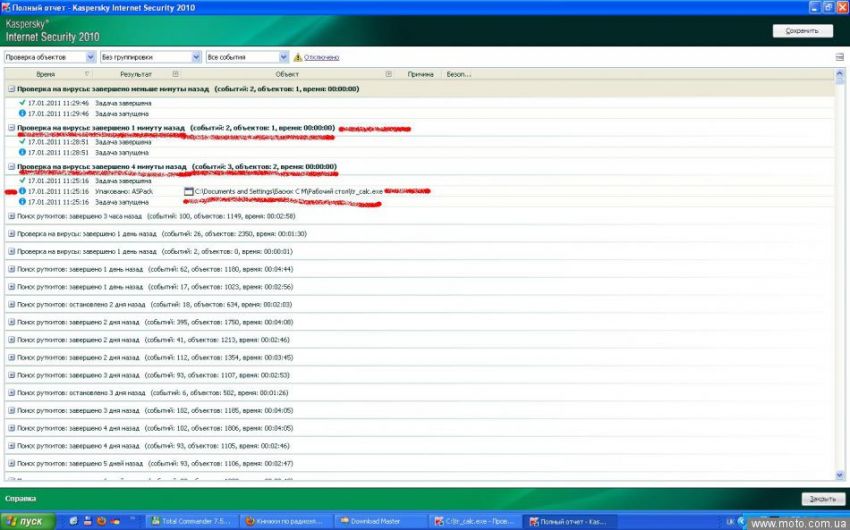The height and width of the screenshot is (530, 850).
Task: Click 'Причина' column header
Action: click(420, 74)
